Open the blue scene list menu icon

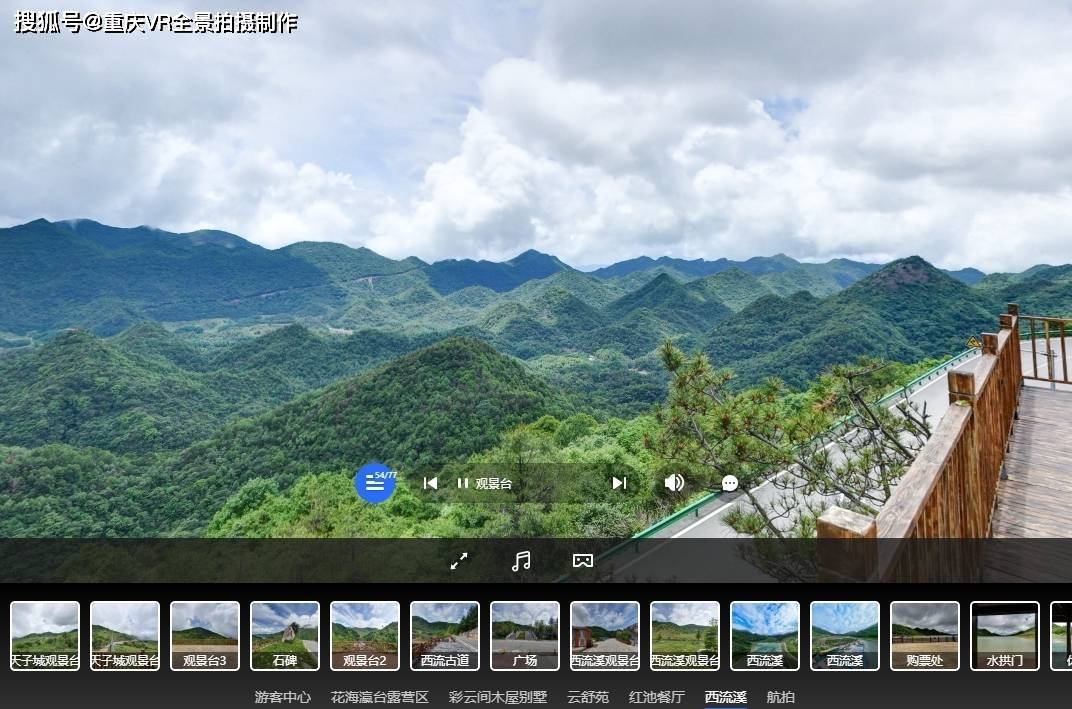click(x=375, y=483)
